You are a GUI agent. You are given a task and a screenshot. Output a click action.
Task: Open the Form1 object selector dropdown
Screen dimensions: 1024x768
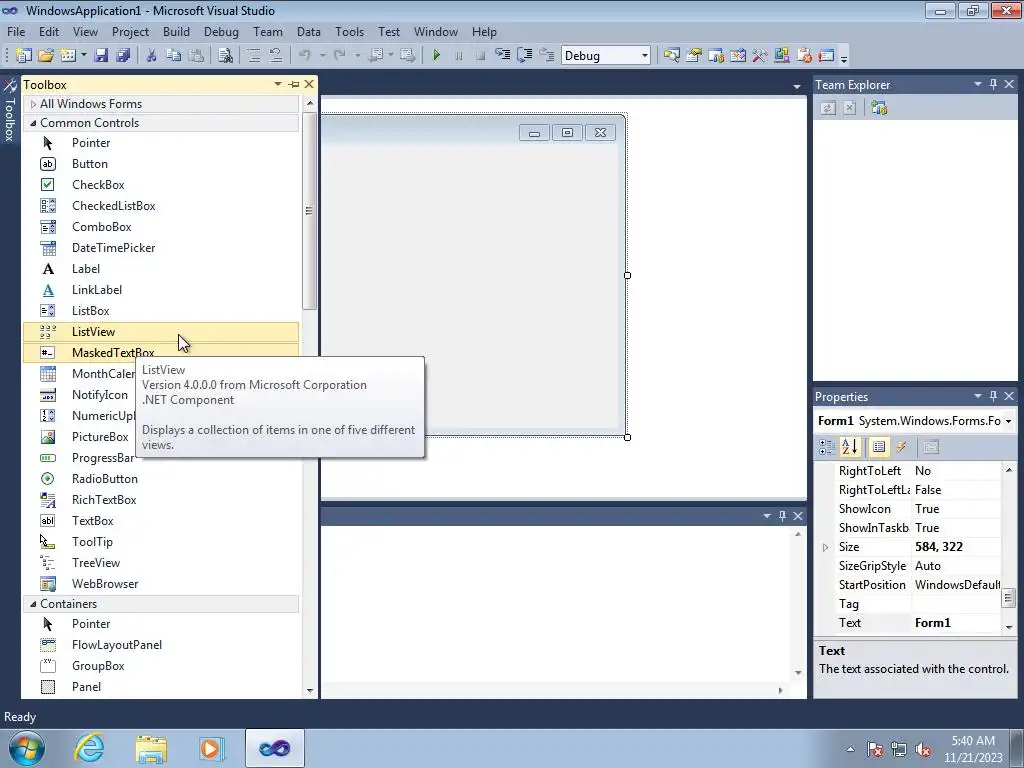pyautogui.click(x=1008, y=421)
